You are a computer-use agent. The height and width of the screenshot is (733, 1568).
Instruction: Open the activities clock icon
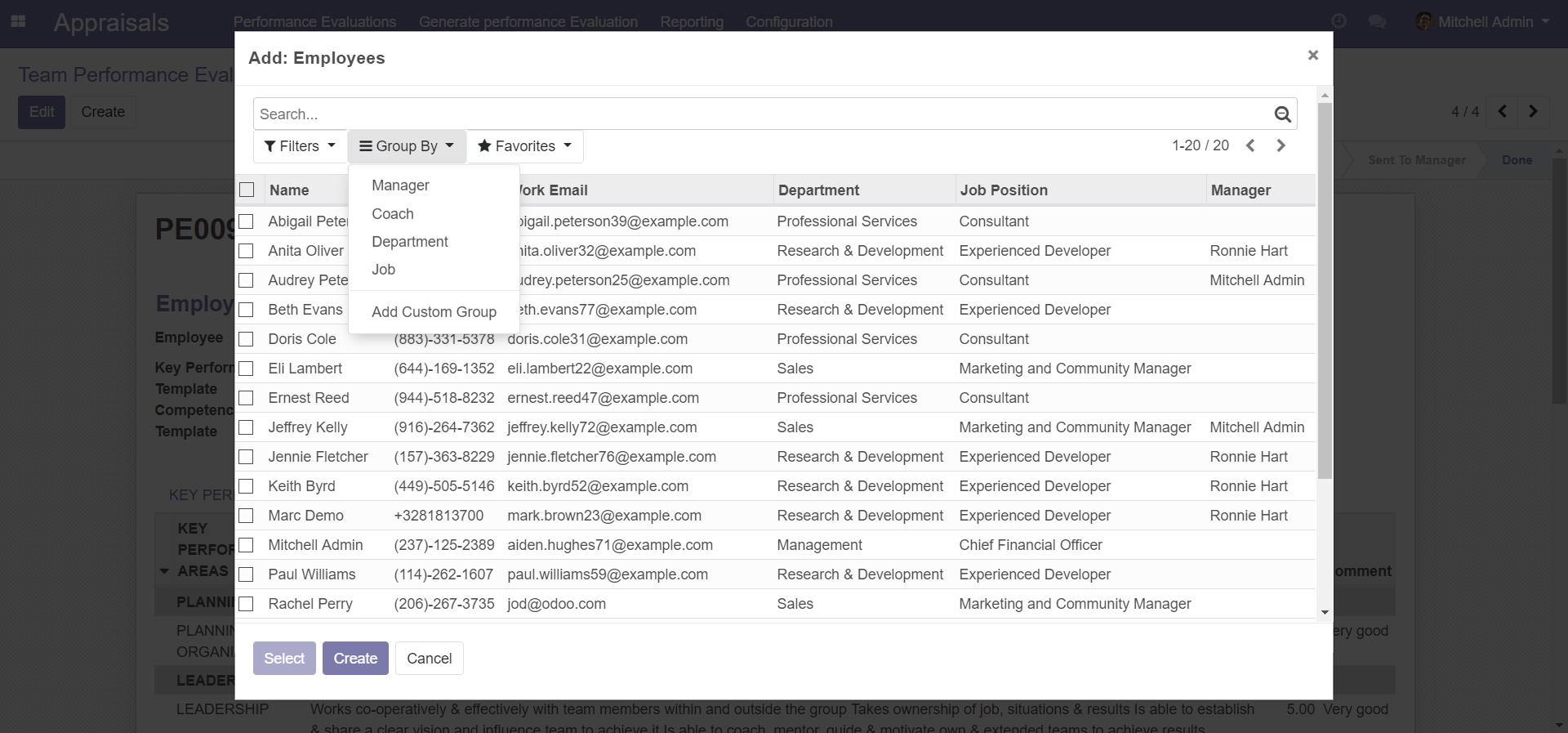(x=1338, y=22)
